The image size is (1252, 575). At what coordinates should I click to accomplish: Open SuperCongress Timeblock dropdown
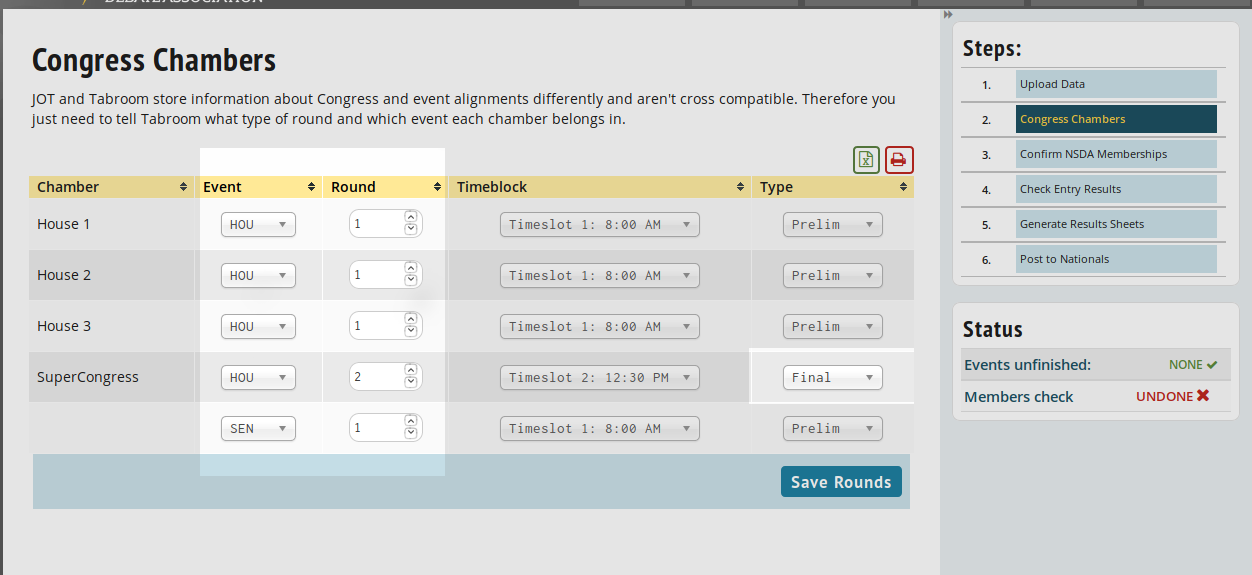pyautogui.click(x=599, y=378)
